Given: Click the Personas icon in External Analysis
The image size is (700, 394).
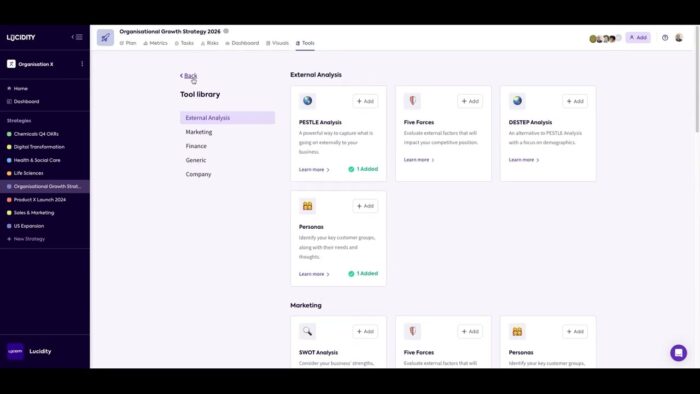Looking at the screenshot, I should pos(307,206).
